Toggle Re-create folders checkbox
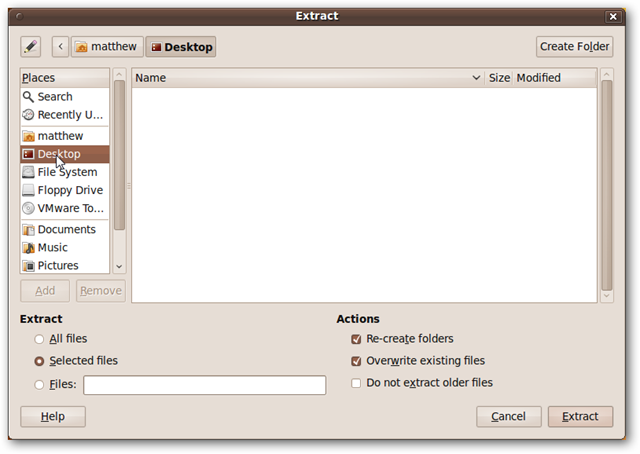The width and height of the screenshot is (640, 454). pyautogui.click(x=356, y=339)
